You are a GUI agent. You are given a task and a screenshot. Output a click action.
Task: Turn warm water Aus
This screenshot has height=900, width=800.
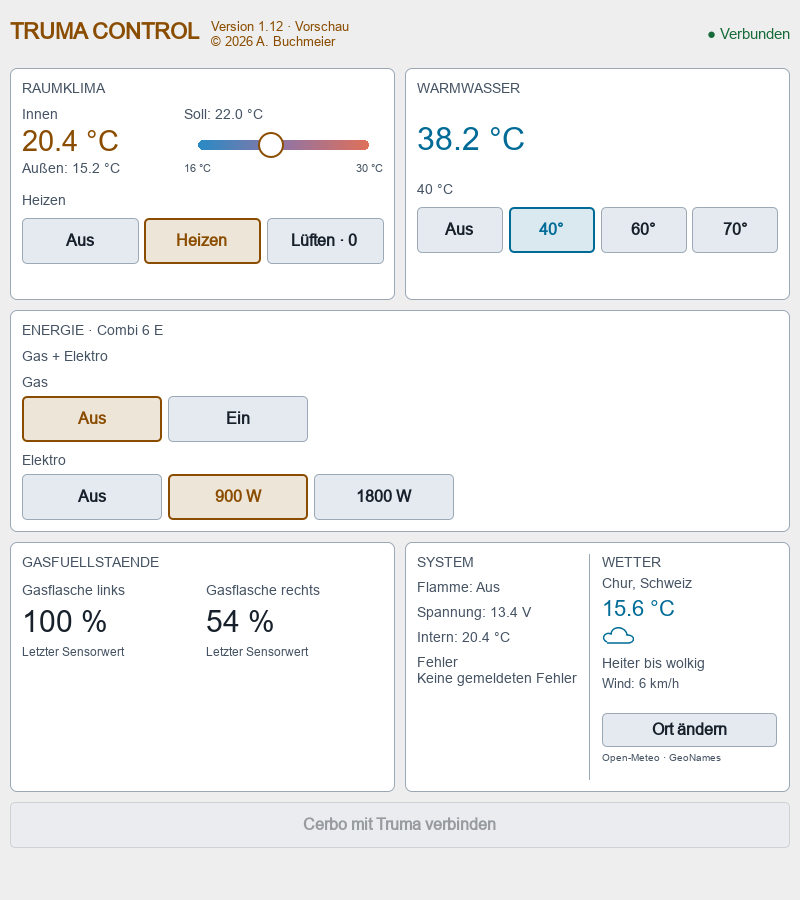pyautogui.click(x=460, y=230)
